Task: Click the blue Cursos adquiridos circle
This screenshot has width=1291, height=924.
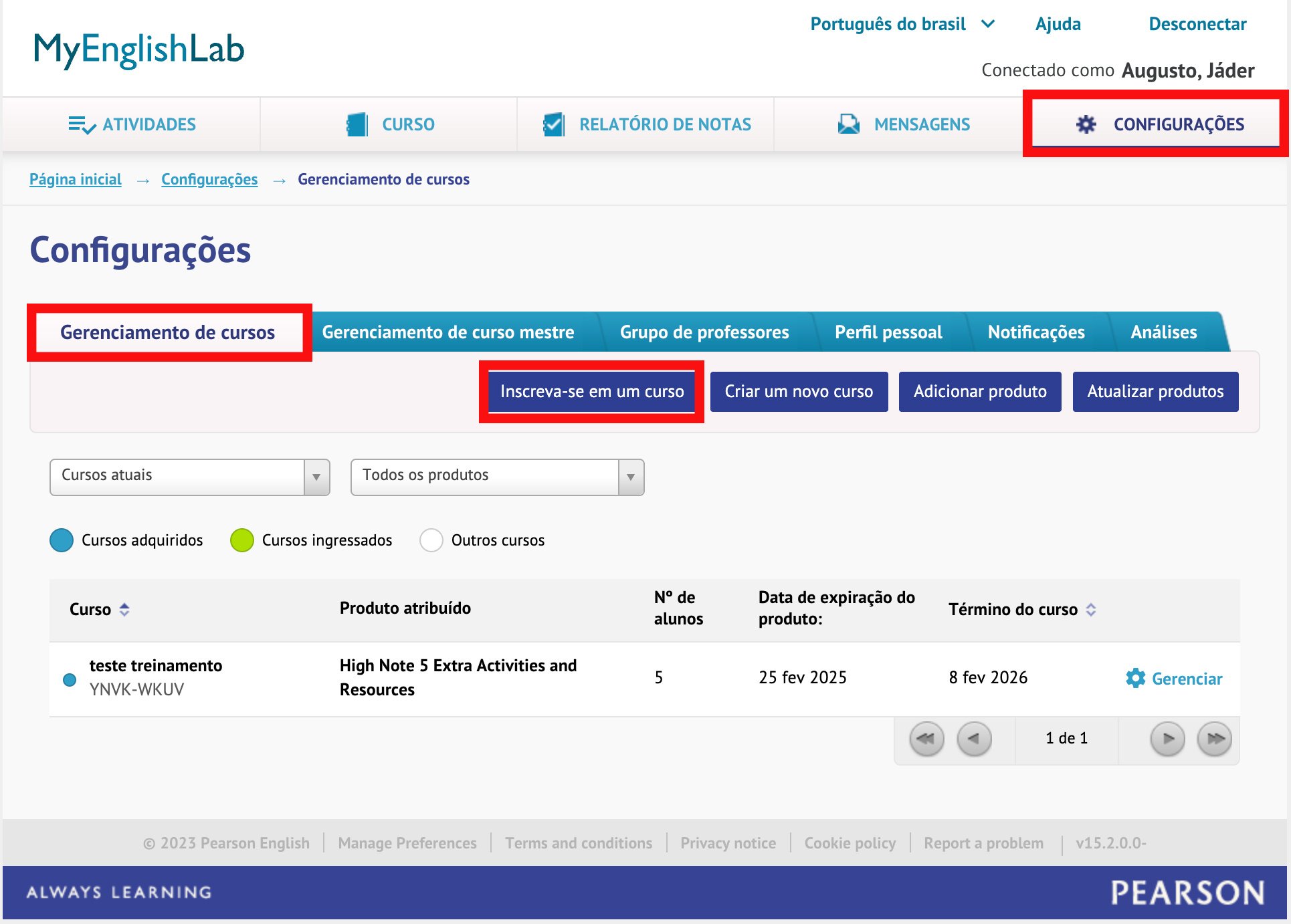Action: (x=62, y=540)
